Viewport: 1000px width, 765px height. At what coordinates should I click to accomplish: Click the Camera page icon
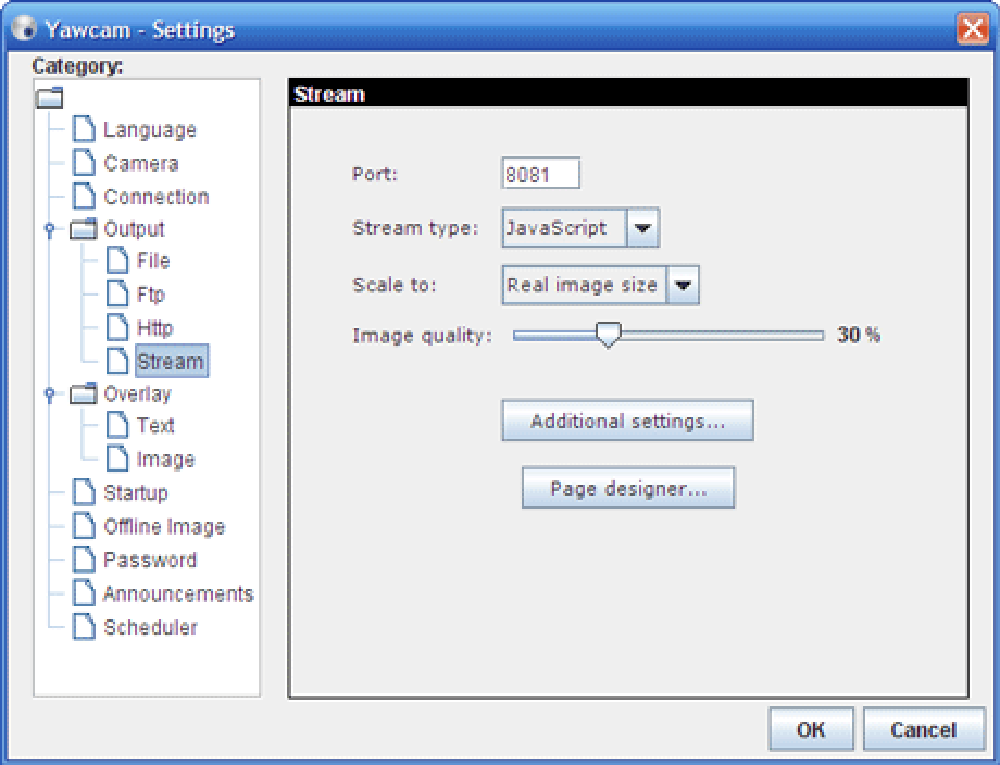coord(85,163)
